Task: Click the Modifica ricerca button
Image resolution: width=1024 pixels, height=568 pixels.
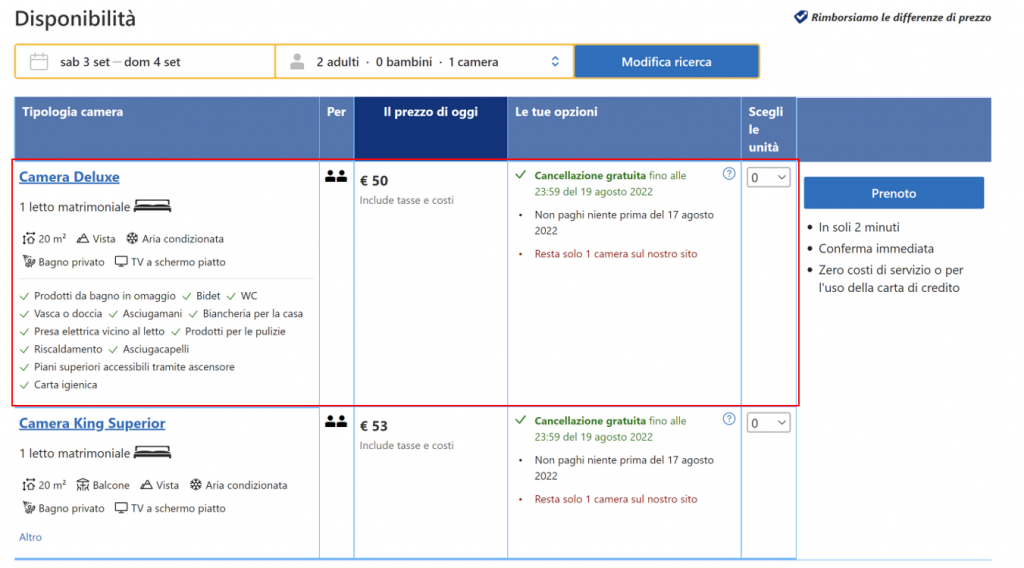Action: coord(666,62)
